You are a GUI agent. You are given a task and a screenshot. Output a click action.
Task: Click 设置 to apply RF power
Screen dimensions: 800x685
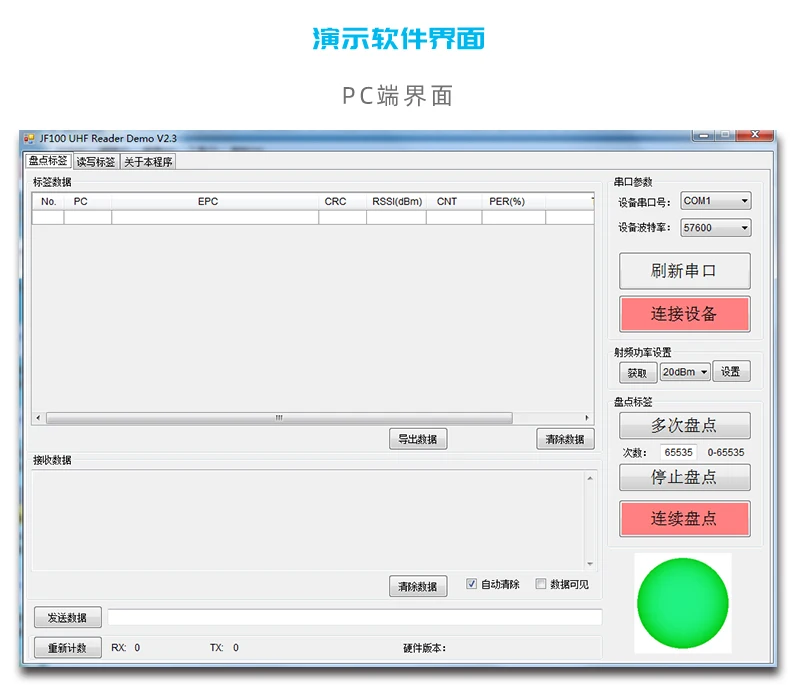(x=732, y=372)
